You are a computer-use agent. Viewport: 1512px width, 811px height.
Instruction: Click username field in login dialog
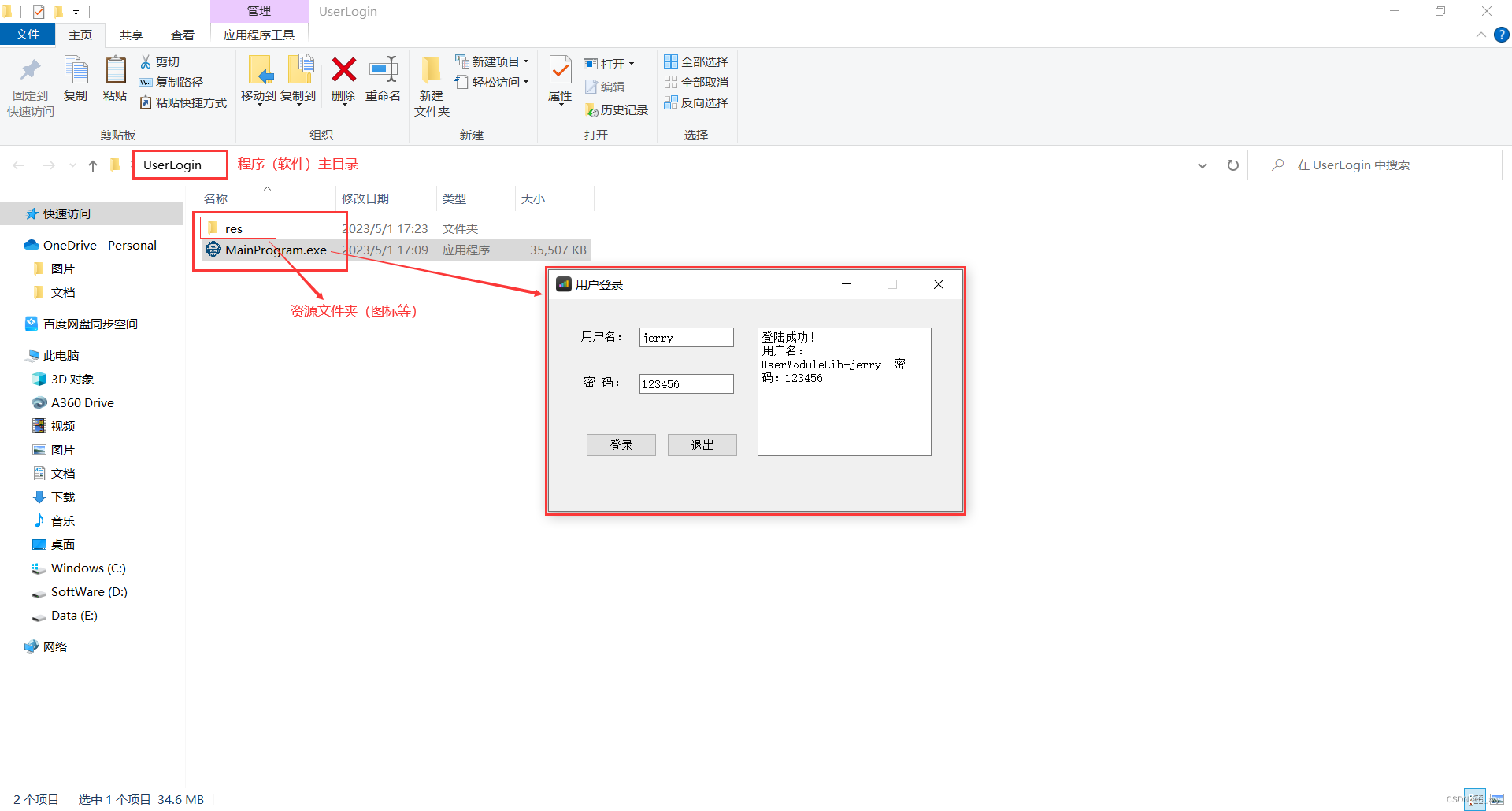pos(686,338)
